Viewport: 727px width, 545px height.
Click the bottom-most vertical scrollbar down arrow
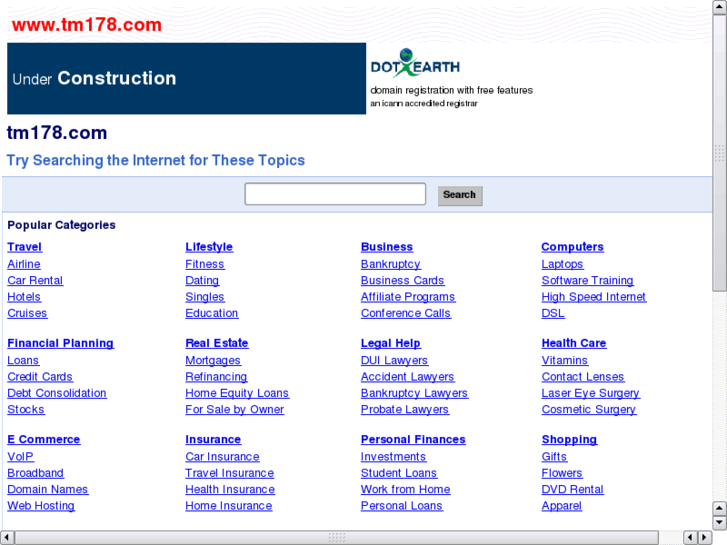tap(719, 523)
